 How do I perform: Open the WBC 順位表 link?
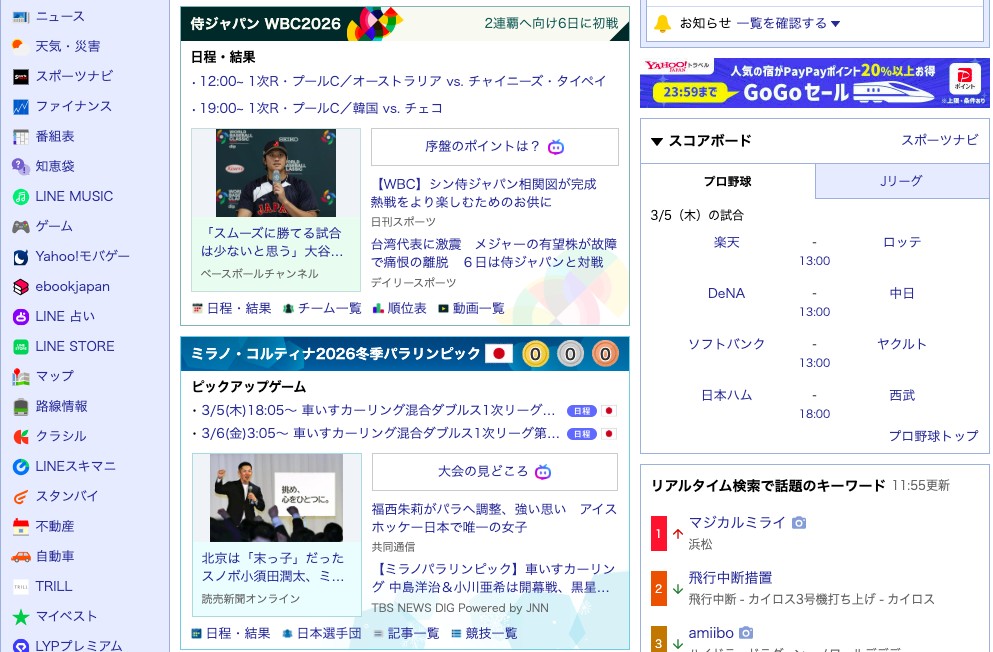tap(399, 309)
